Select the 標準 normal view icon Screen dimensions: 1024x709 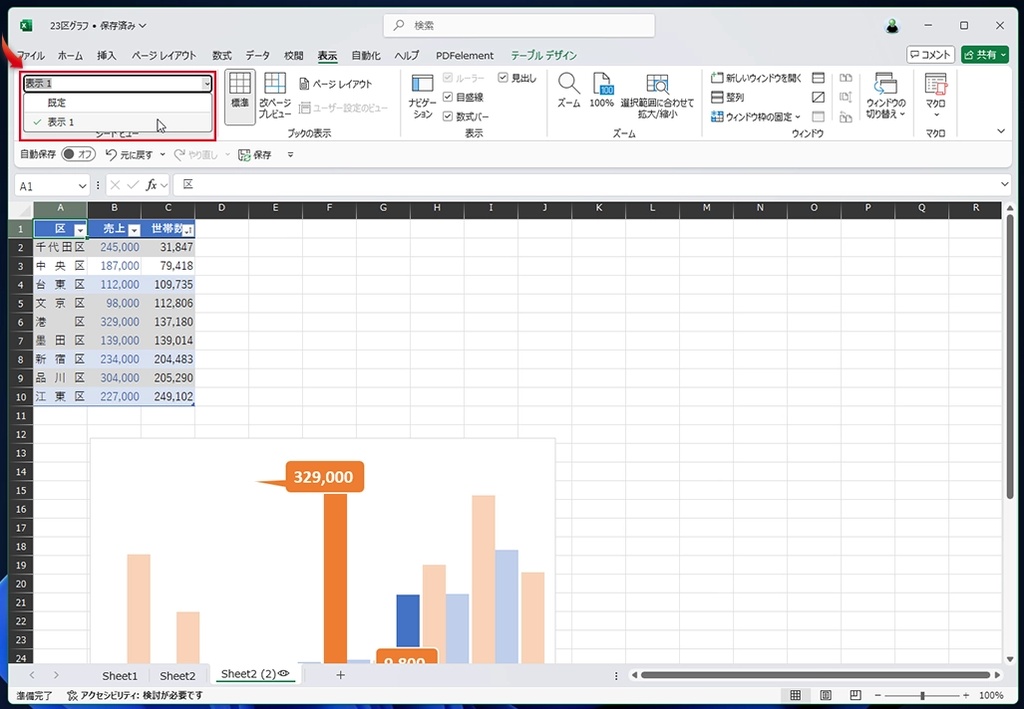pos(240,97)
